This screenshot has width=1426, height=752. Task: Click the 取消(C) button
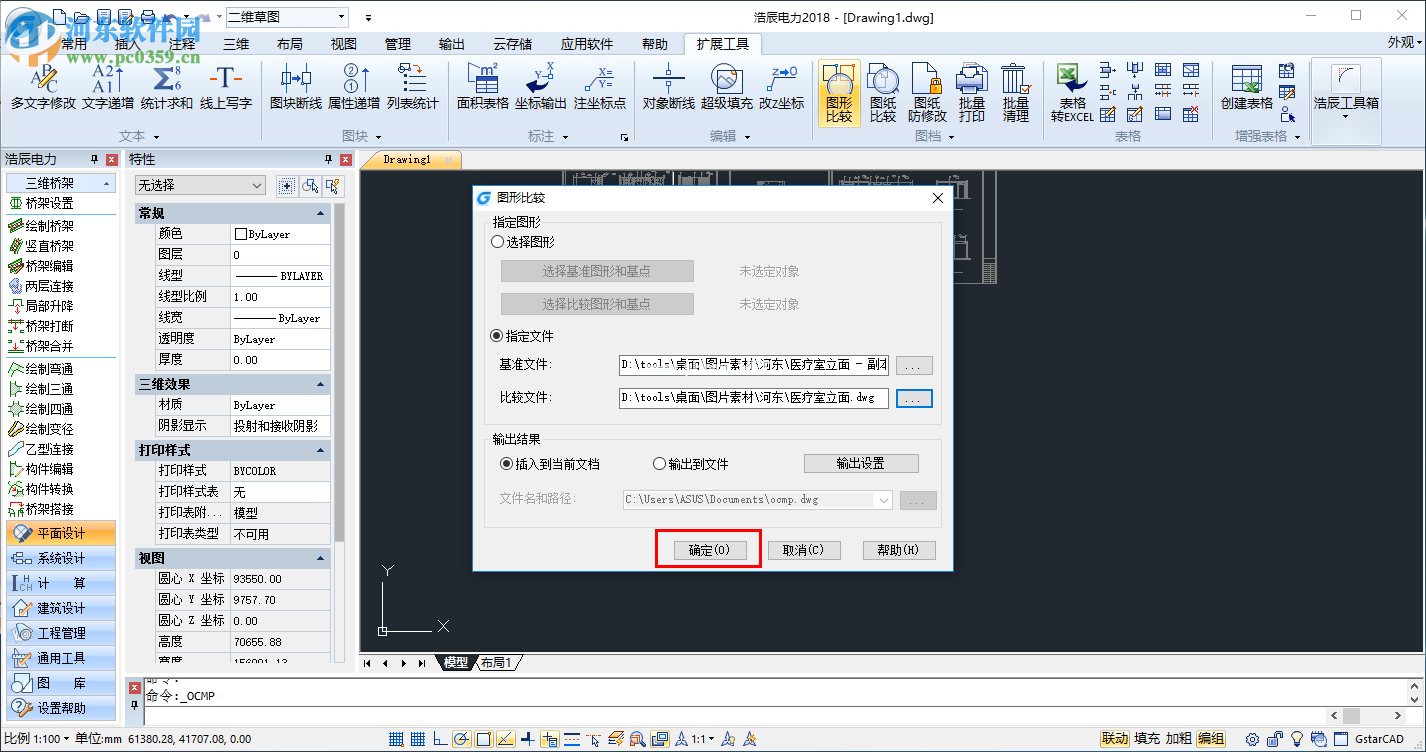coord(804,550)
